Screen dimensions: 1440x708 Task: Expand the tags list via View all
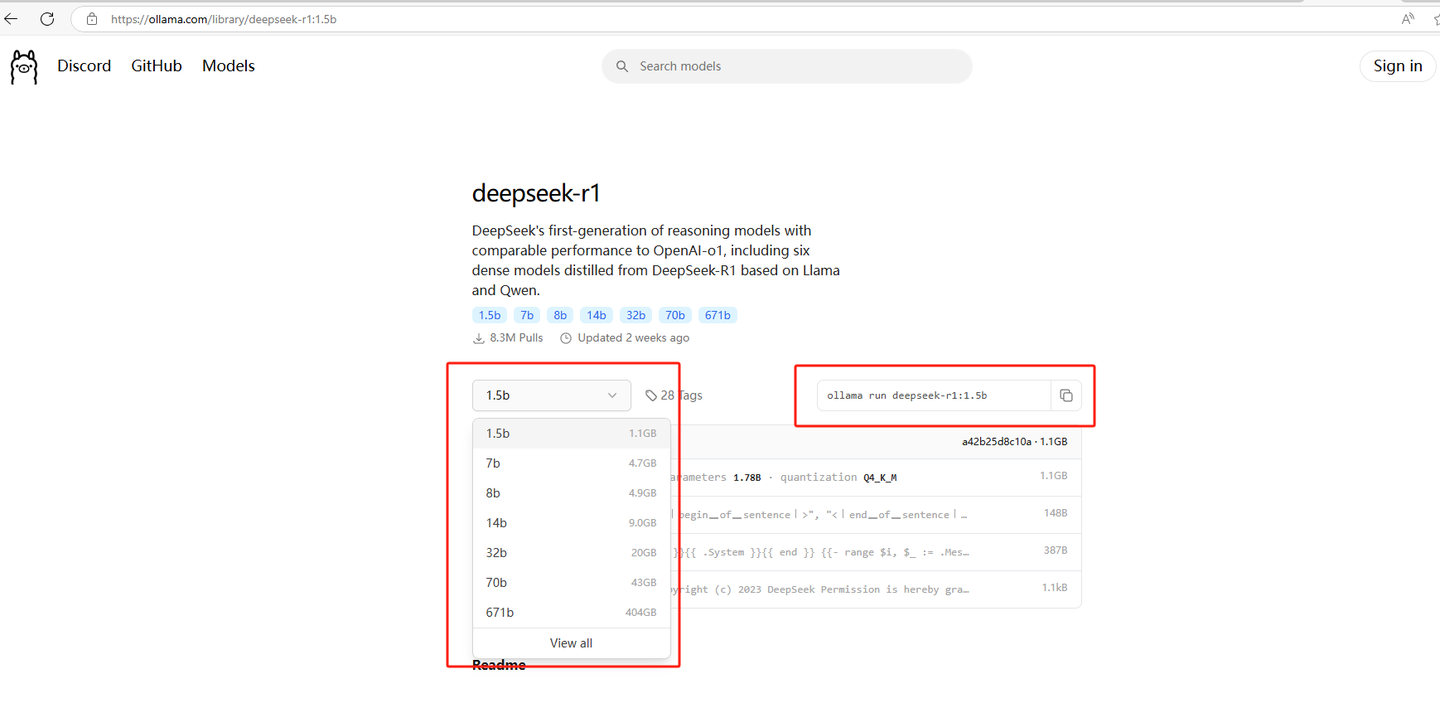point(570,643)
